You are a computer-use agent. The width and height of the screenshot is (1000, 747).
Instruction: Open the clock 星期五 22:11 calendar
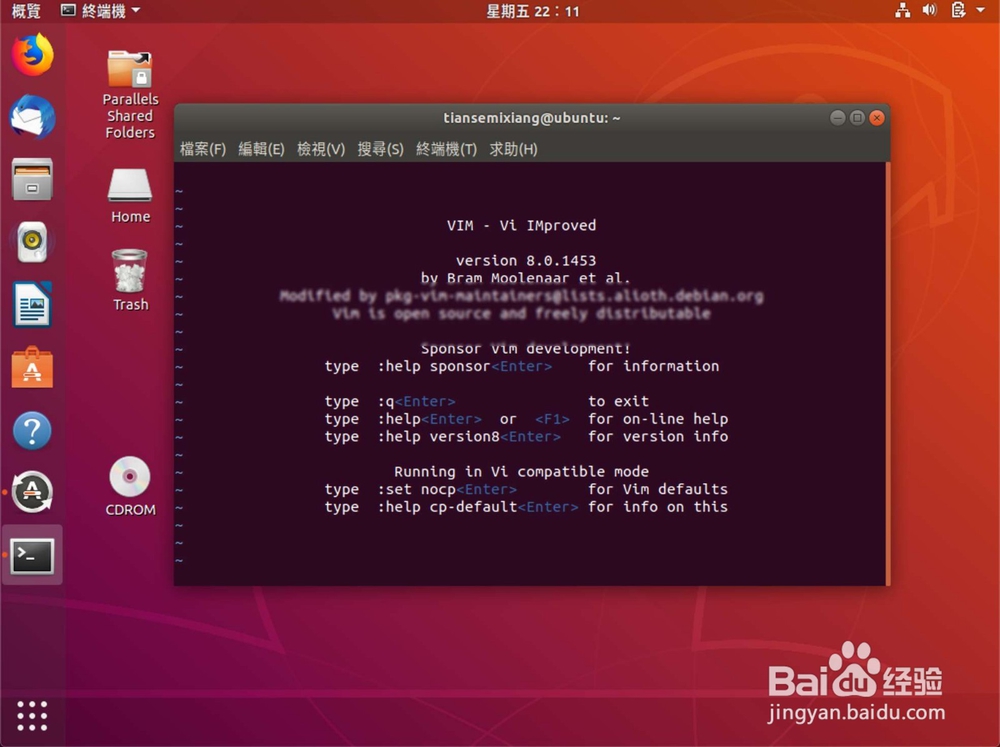(x=533, y=11)
